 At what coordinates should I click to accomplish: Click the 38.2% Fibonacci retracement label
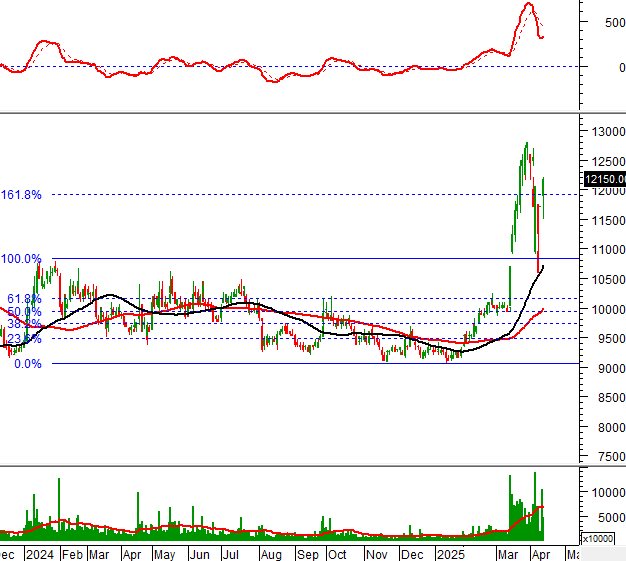[x=24, y=323]
